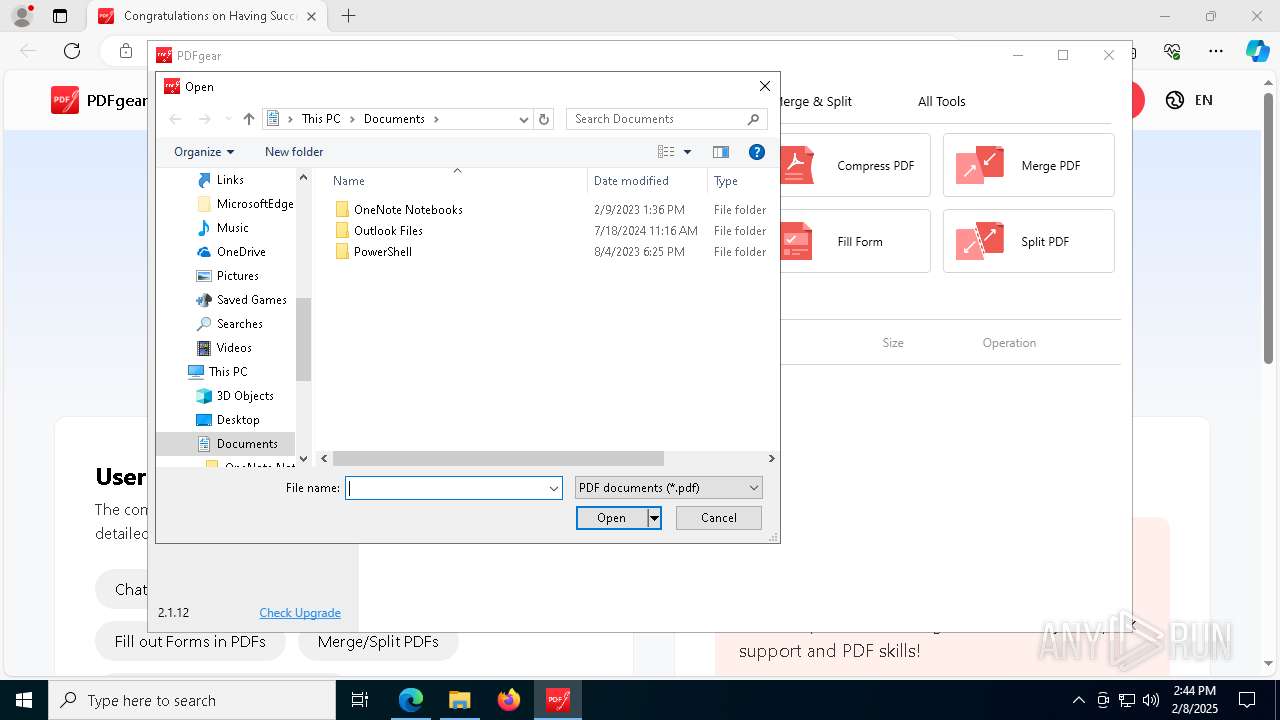Screen dimensions: 1280x720
Task: Open File Explorer from taskbar
Action: [x=459, y=700]
